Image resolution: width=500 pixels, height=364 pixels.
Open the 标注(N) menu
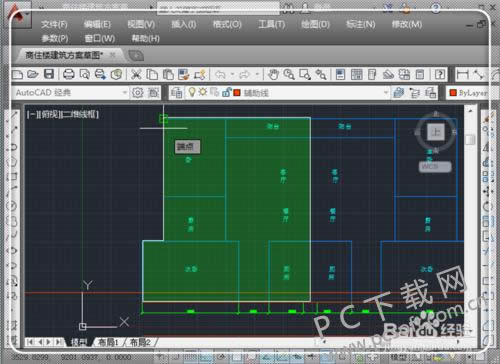pyautogui.click(x=361, y=24)
